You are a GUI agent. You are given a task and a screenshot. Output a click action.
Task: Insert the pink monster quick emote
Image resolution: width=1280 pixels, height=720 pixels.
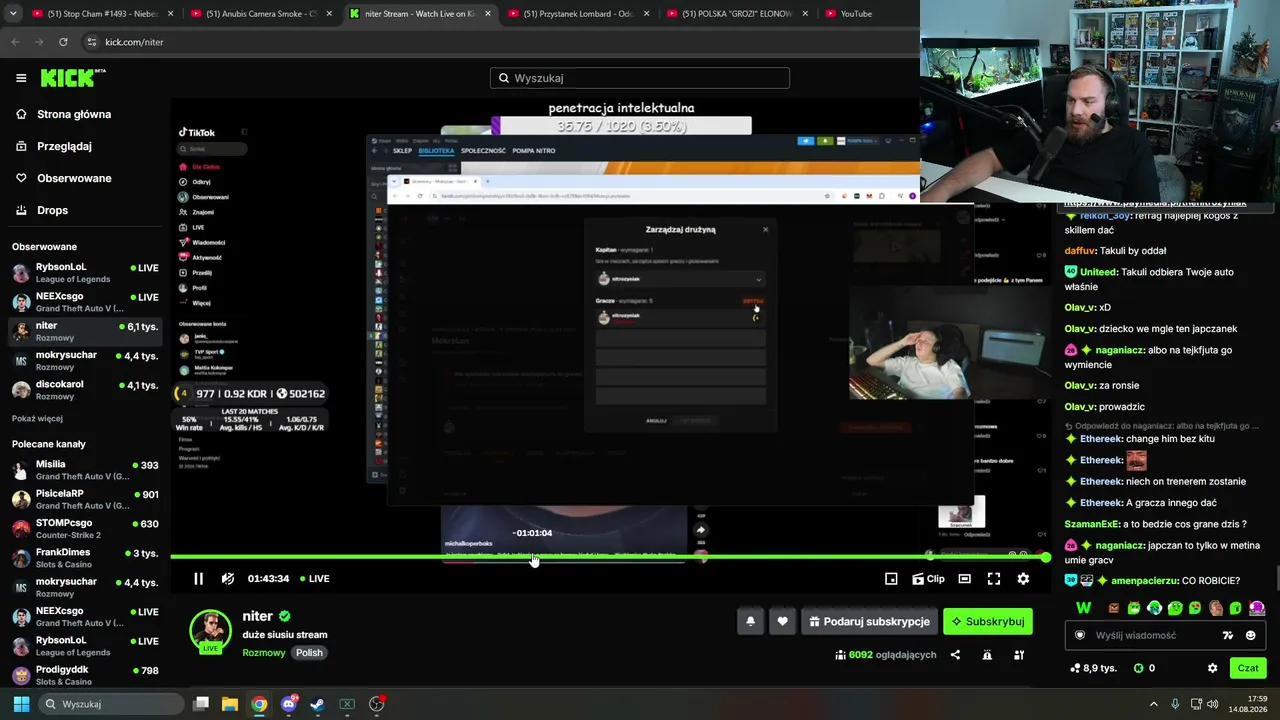[1257, 608]
